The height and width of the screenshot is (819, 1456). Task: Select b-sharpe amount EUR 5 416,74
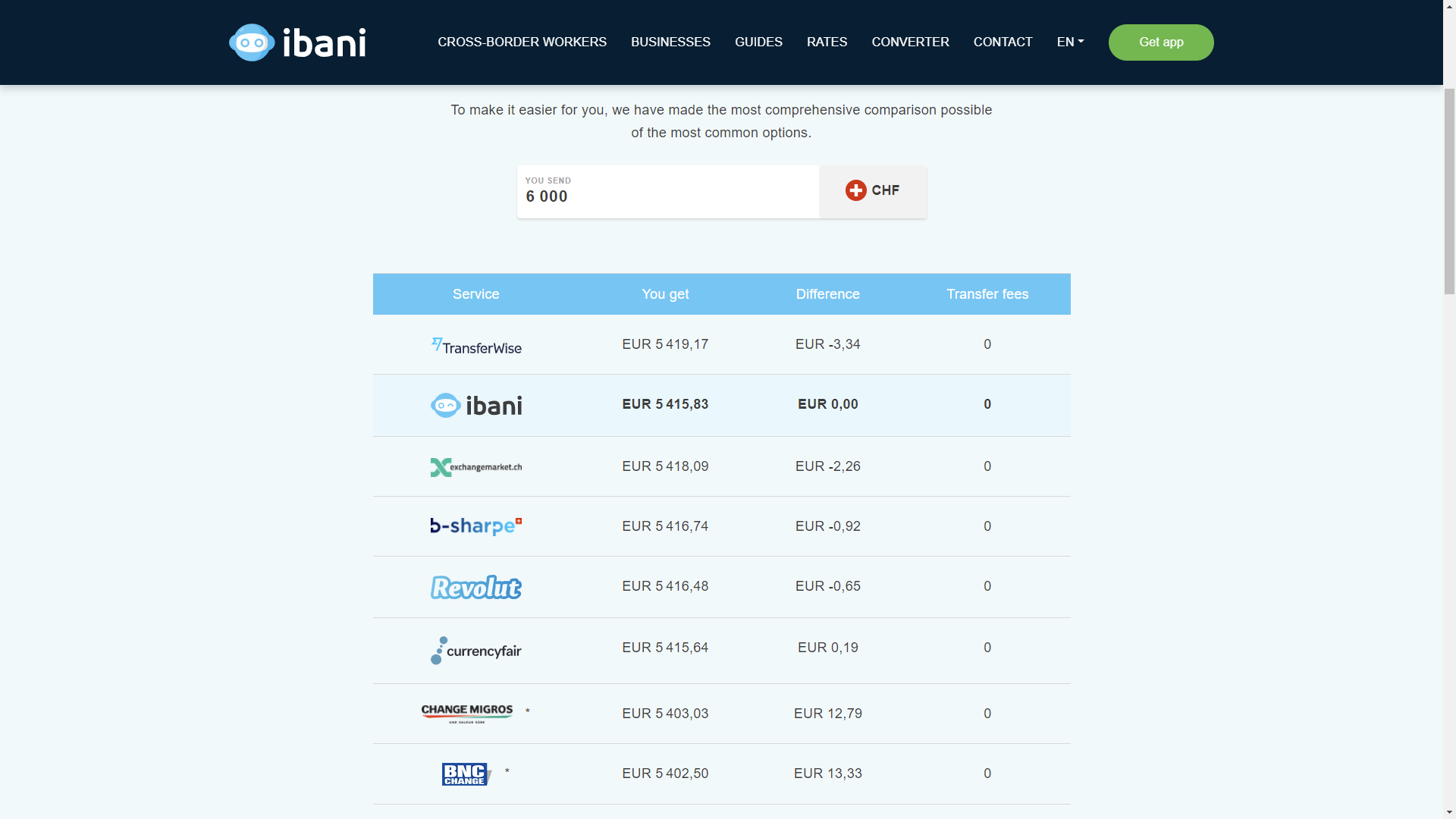(x=665, y=526)
